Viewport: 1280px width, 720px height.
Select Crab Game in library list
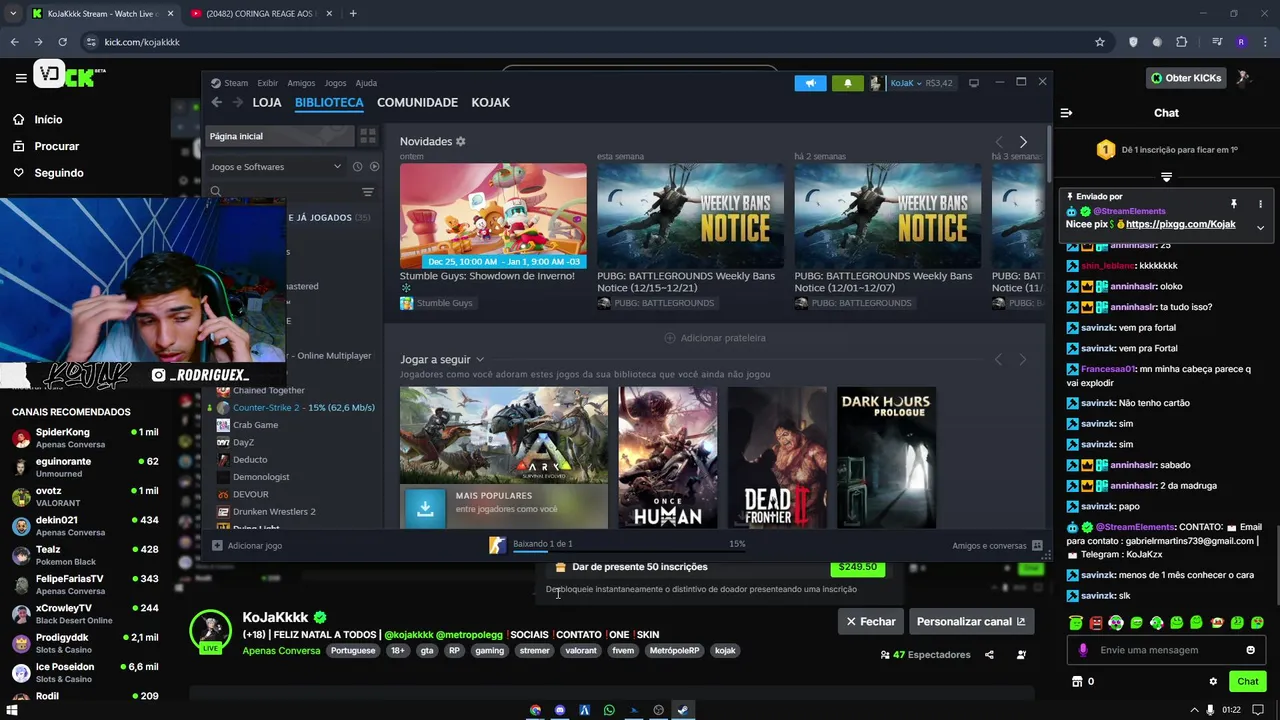(295, 425)
